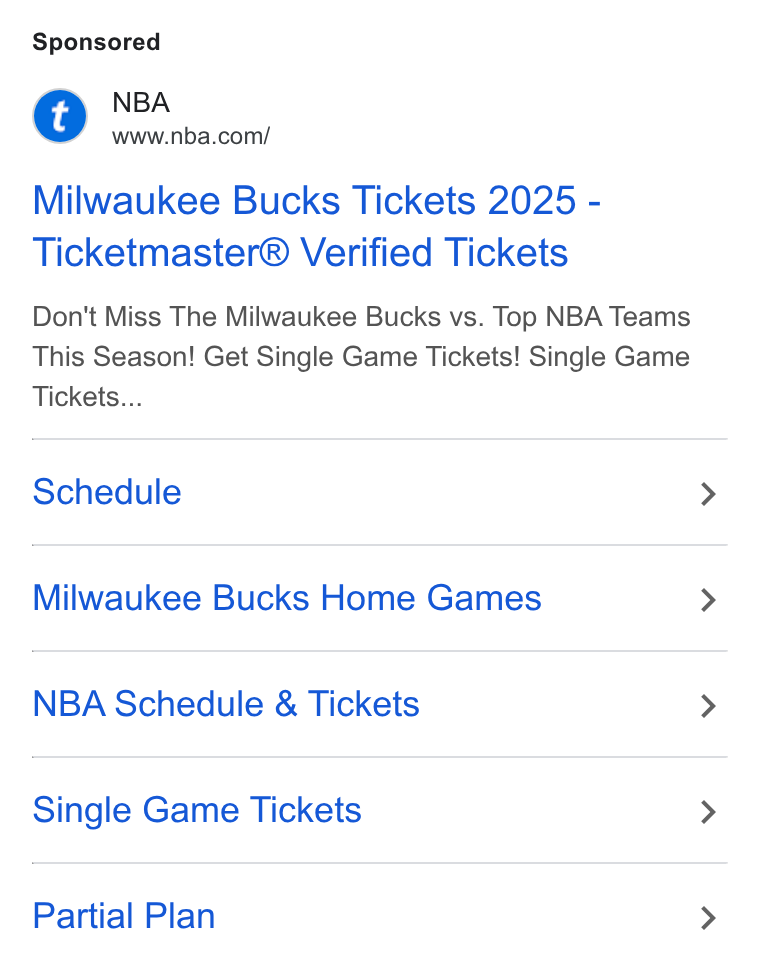Click the "2025" text in the ad headline
Viewport: 760px width, 968px height.
(532, 201)
